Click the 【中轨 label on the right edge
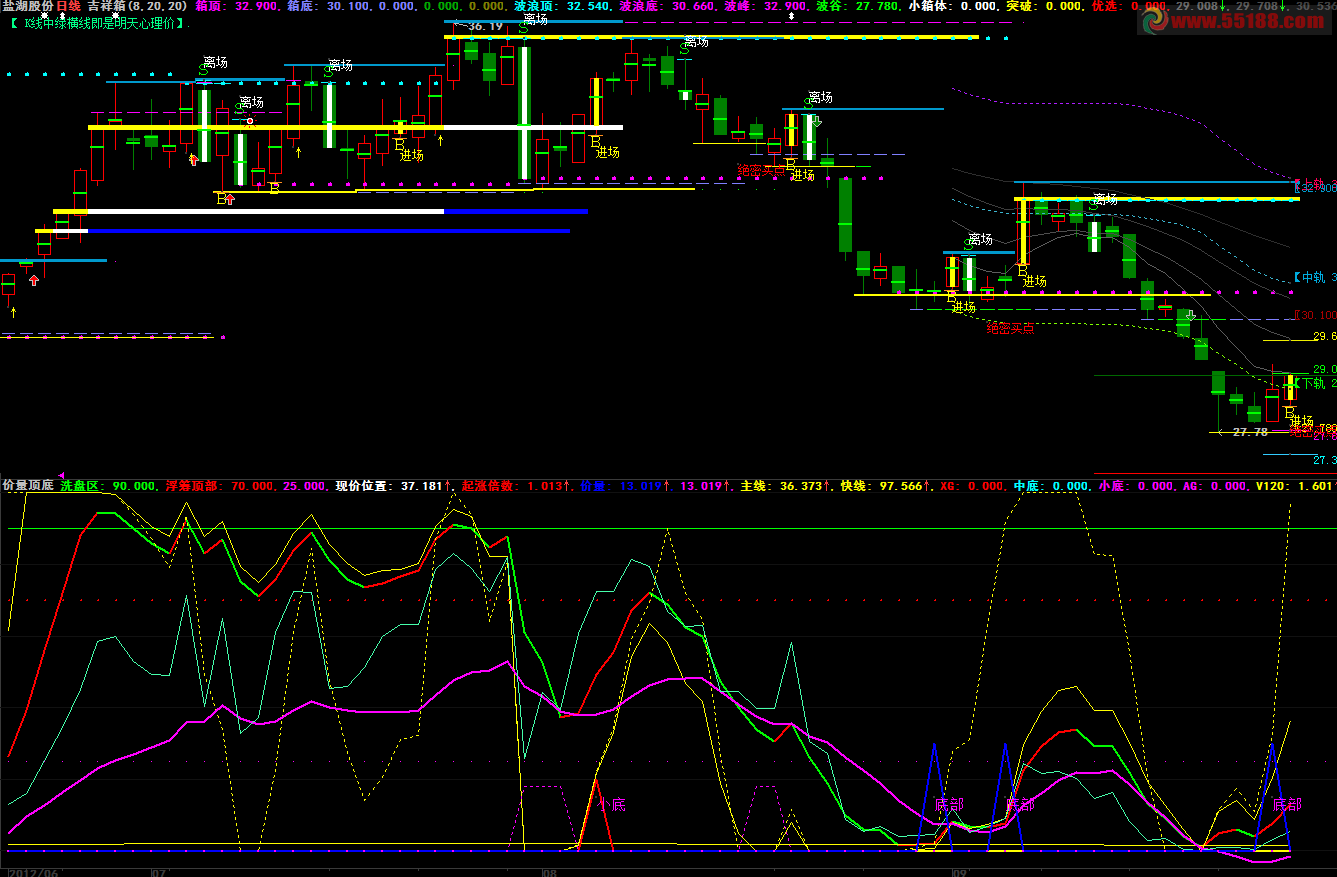 tap(1314, 277)
